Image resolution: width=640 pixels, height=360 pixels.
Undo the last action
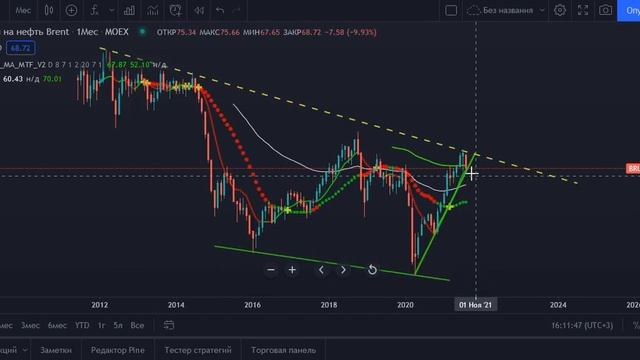tap(220, 10)
